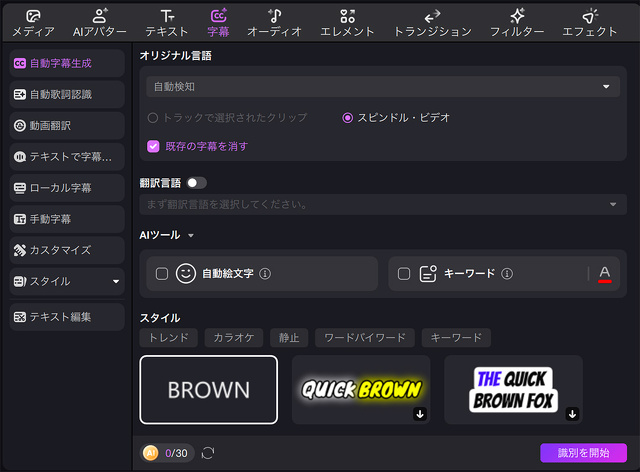Toggle the 翻訳言語 switch

[196, 183]
